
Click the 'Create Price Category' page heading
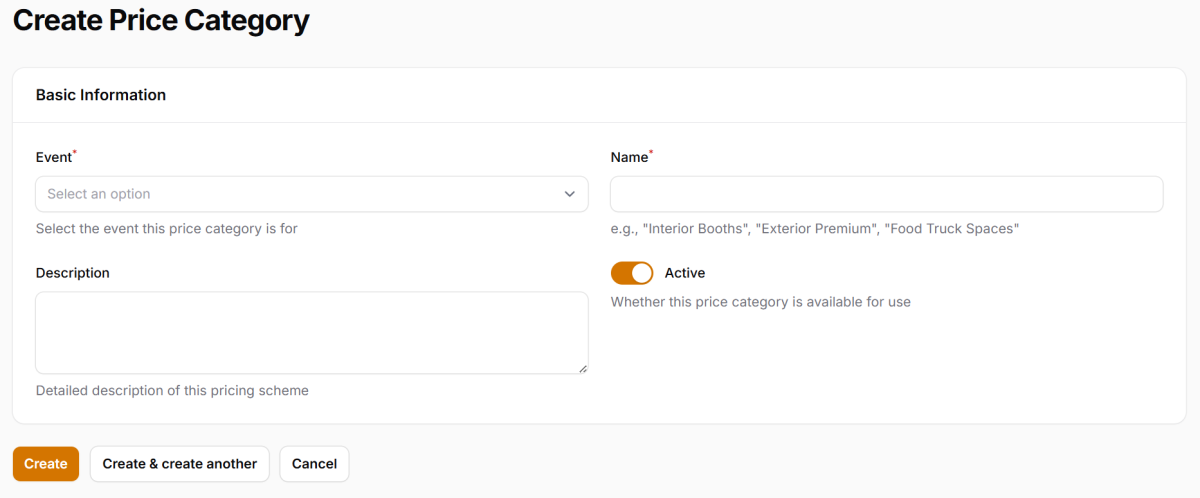coord(161,20)
